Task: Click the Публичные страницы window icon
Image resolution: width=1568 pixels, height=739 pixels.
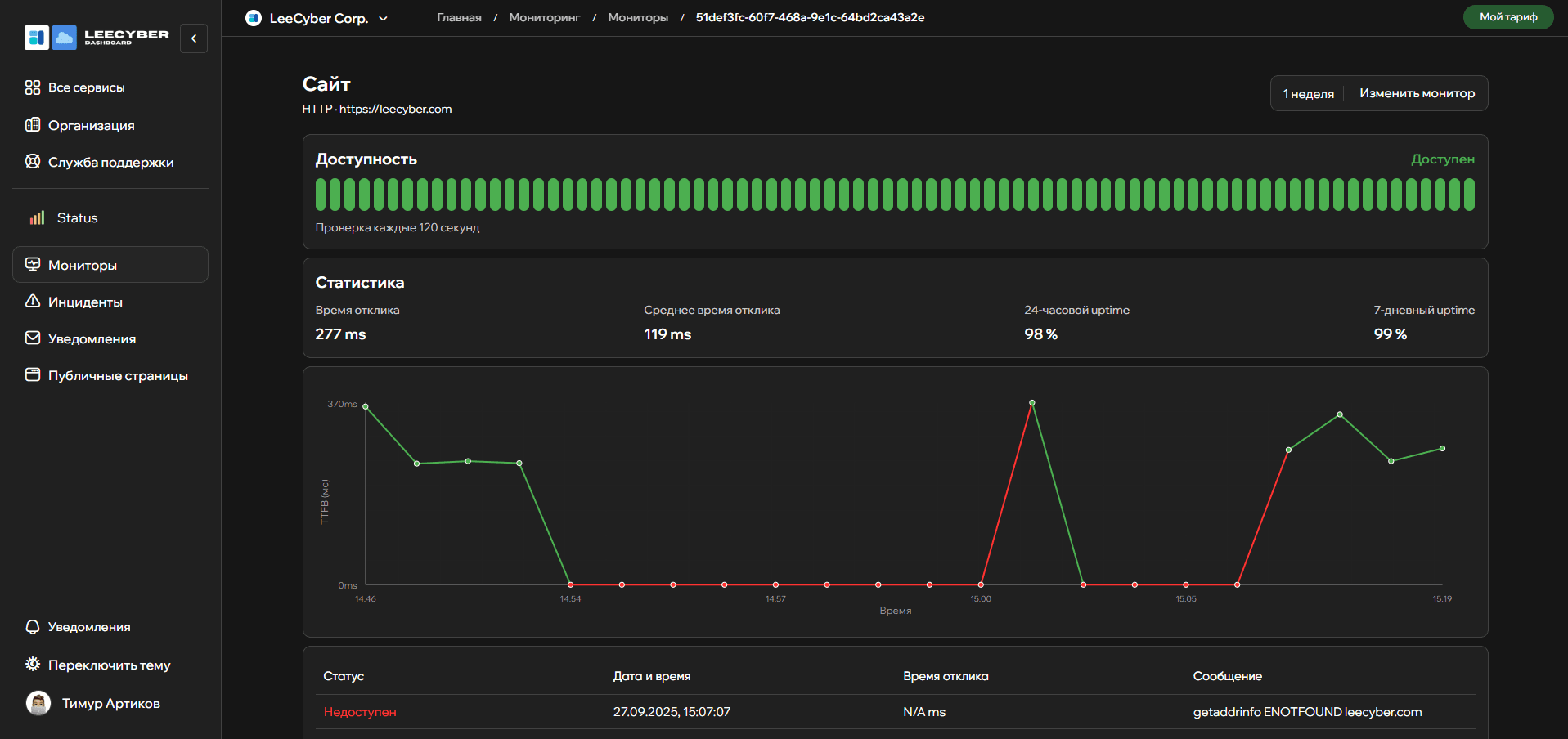Action: pos(33,375)
